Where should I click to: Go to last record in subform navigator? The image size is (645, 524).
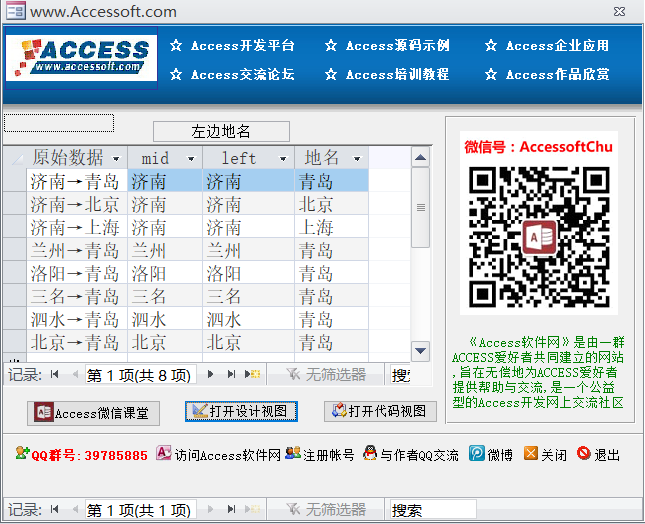231,374
